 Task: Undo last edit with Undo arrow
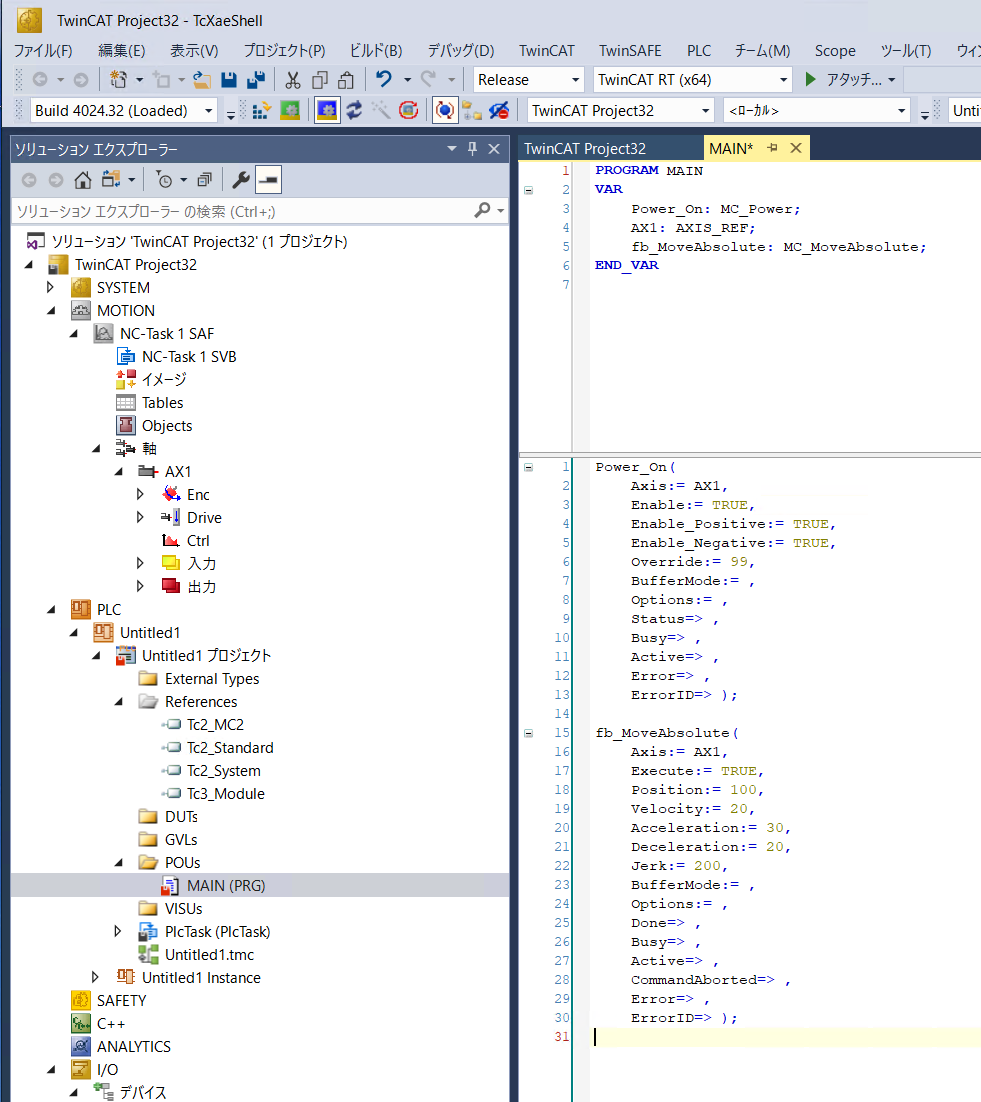[384, 79]
